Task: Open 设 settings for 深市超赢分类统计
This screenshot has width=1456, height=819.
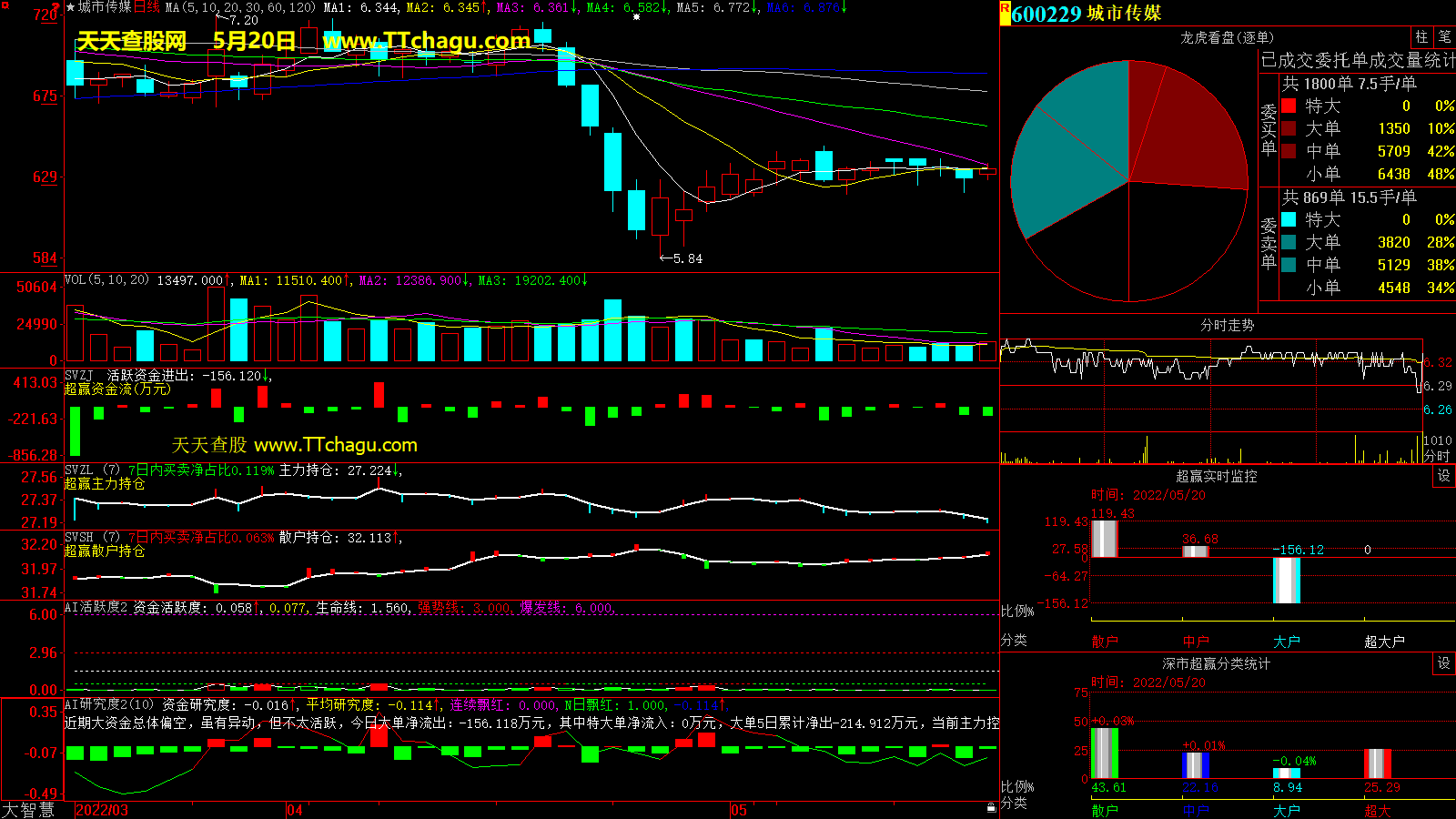Action: [1443, 663]
